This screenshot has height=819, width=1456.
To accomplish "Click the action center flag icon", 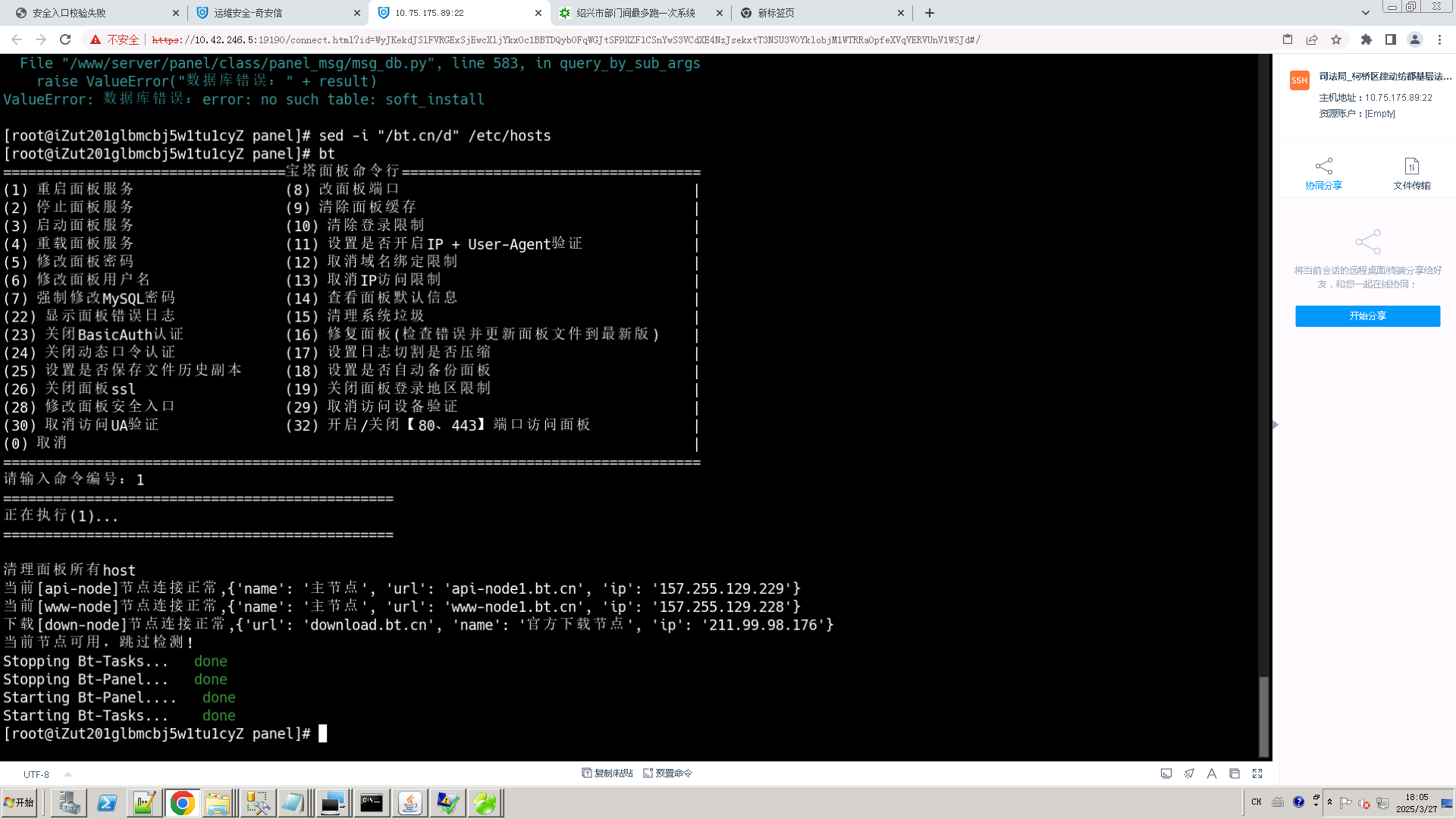I will (1346, 802).
